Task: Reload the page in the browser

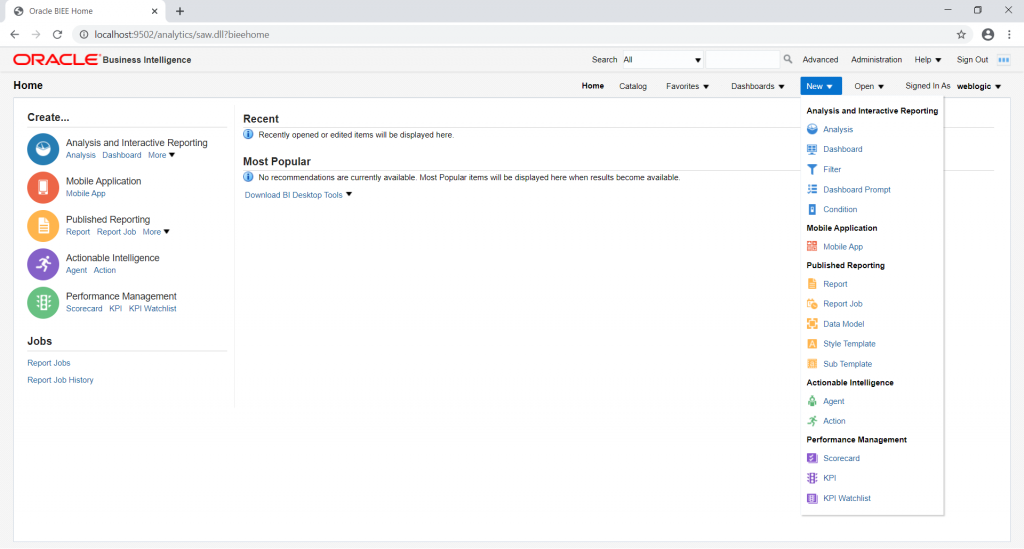Action: (x=57, y=35)
